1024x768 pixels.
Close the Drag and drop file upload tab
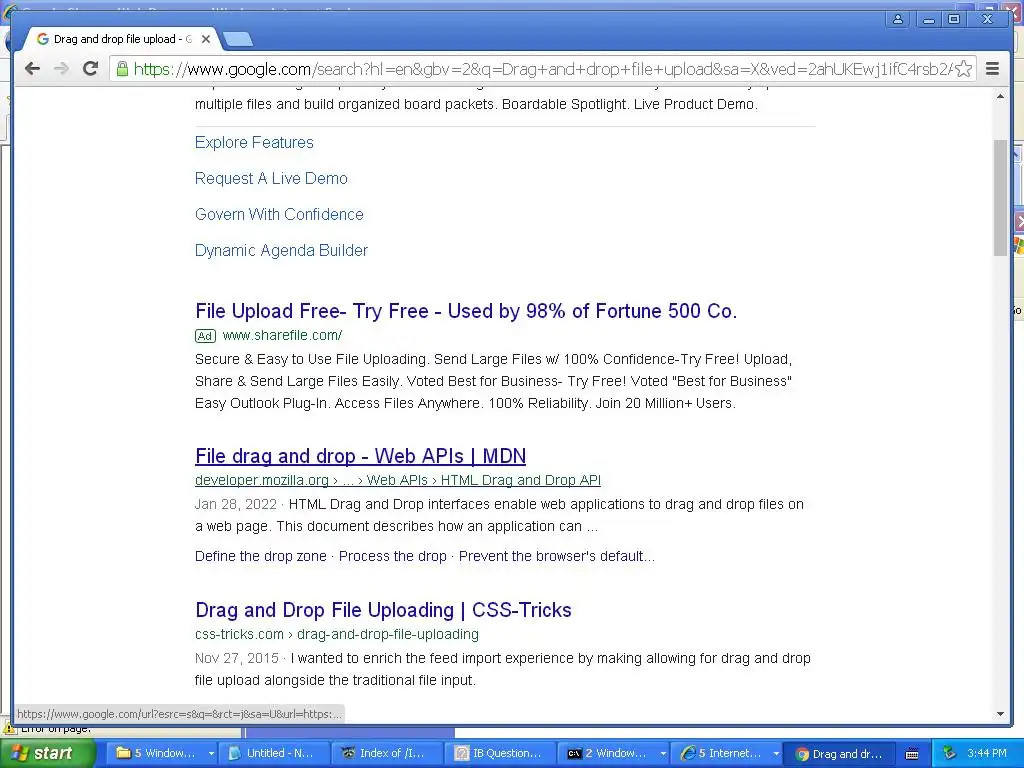(206, 39)
